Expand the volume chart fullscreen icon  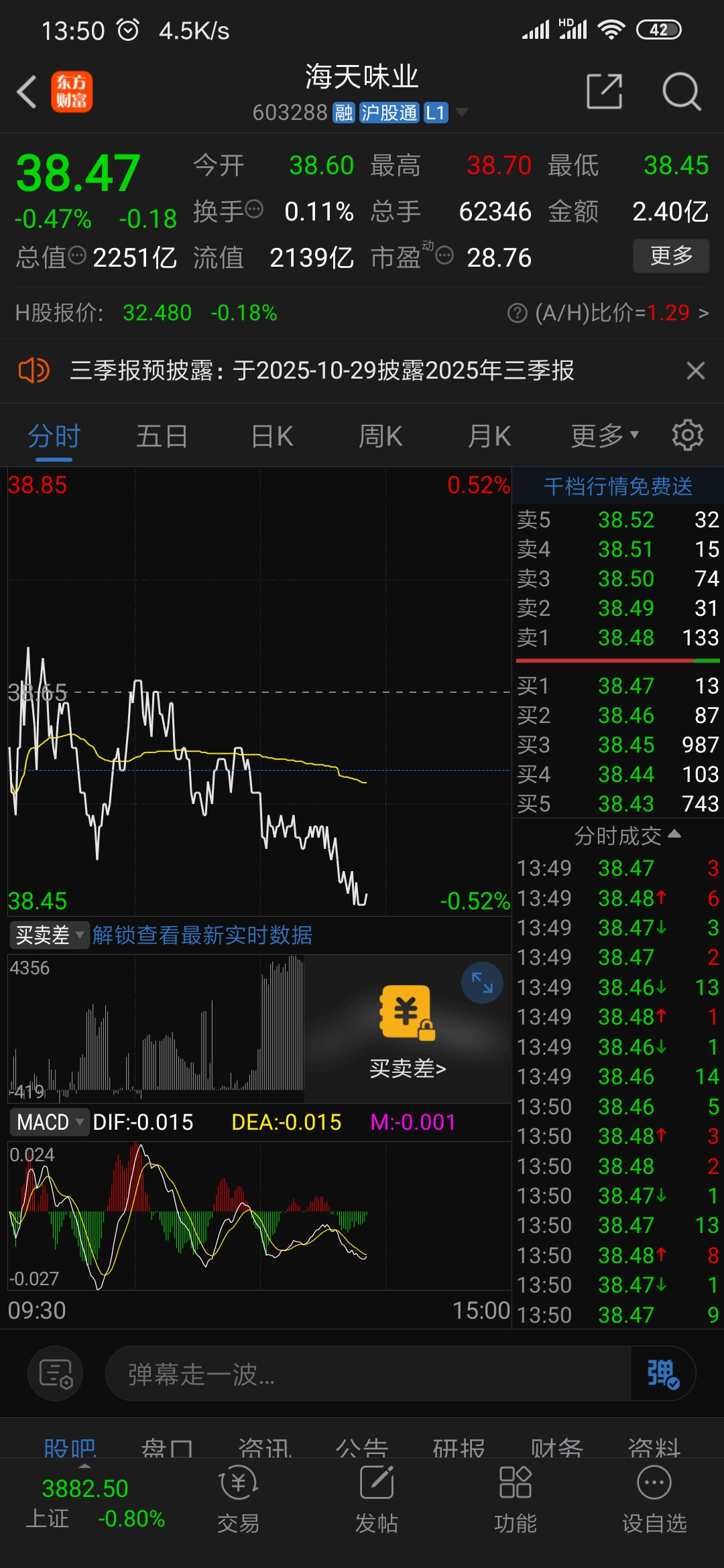tap(482, 982)
